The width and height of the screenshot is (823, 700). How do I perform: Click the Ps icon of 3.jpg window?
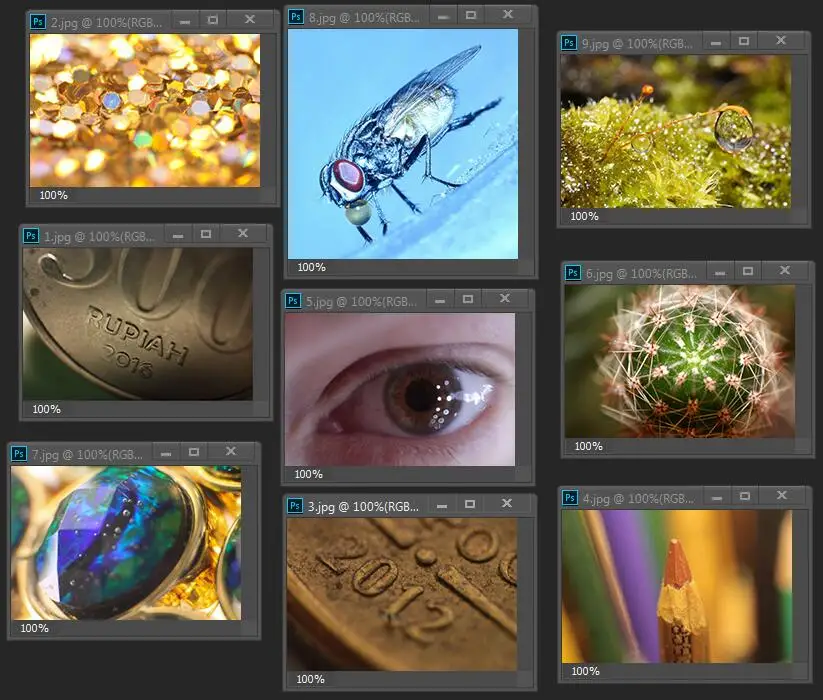click(x=295, y=506)
